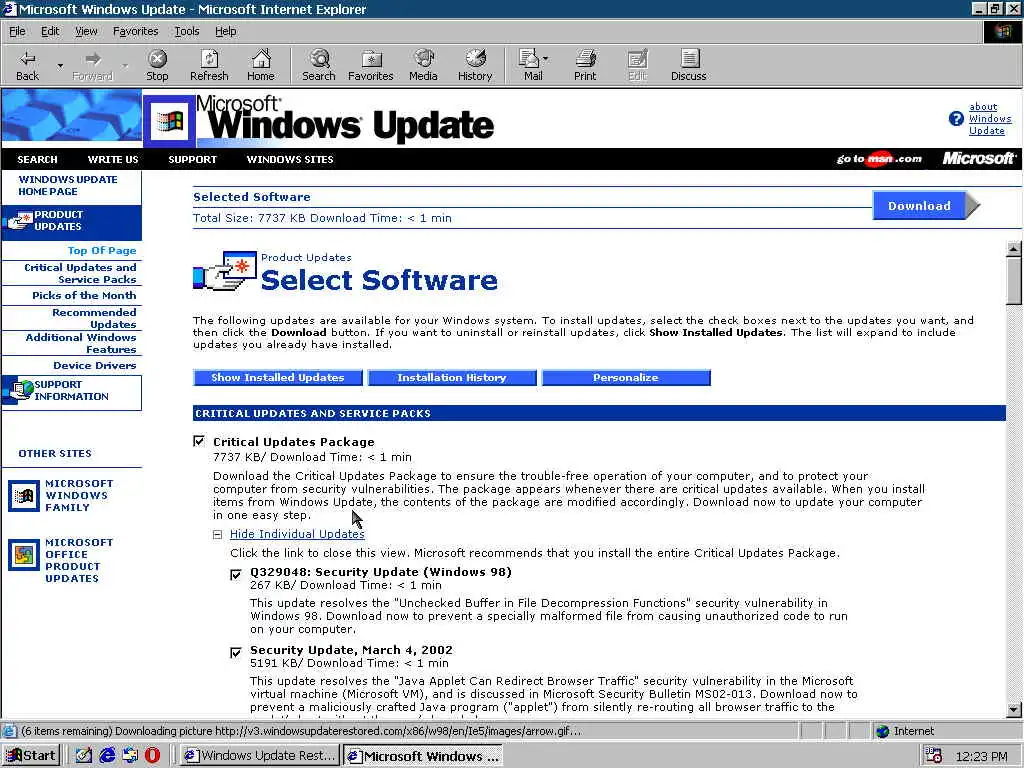
Task: Click the Mail toolbar icon
Action: click(x=529, y=65)
